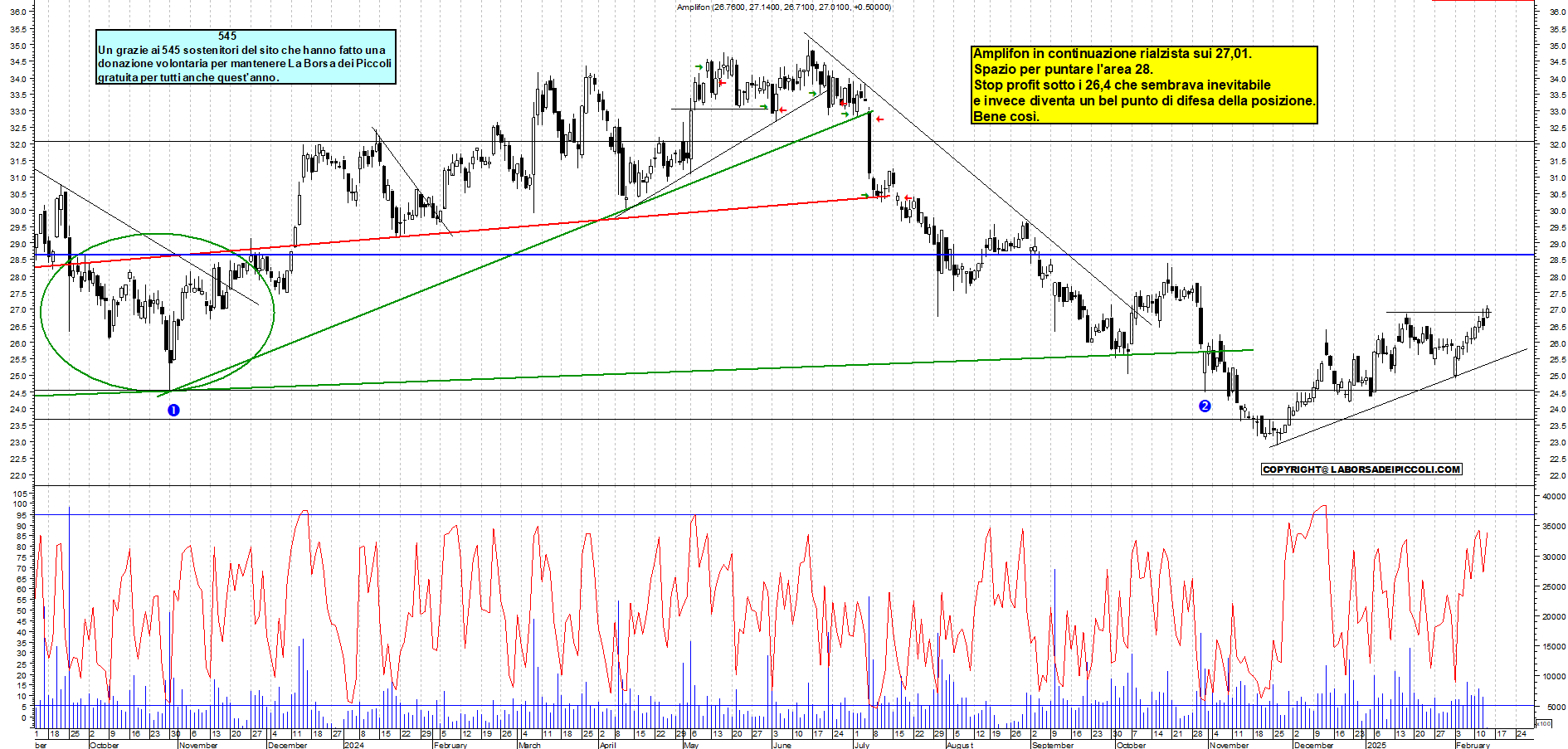1568x749 pixels.
Task: Click the '105' oscillator scale label
Action: 20,493
